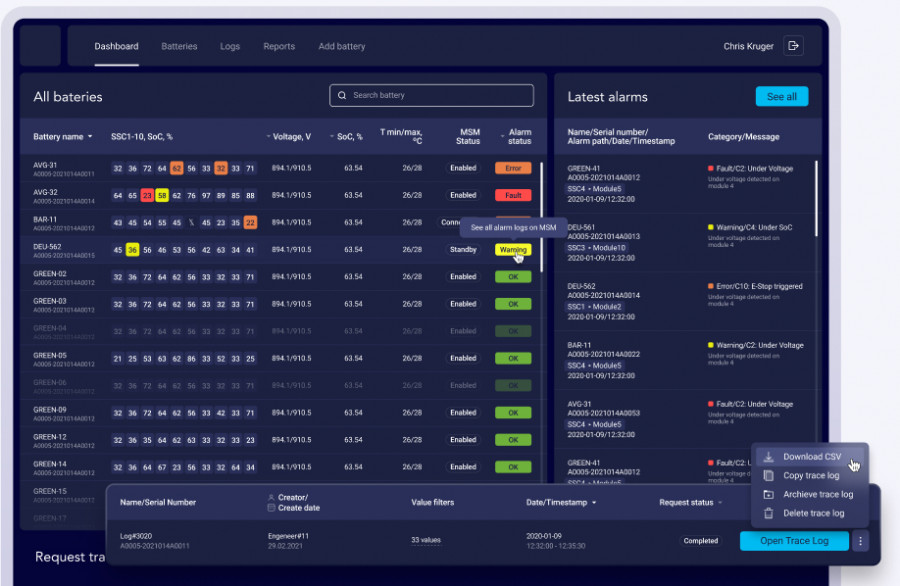The height and width of the screenshot is (586, 900).
Task: Click the Copy trace log icon
Action: coord(768,476)
